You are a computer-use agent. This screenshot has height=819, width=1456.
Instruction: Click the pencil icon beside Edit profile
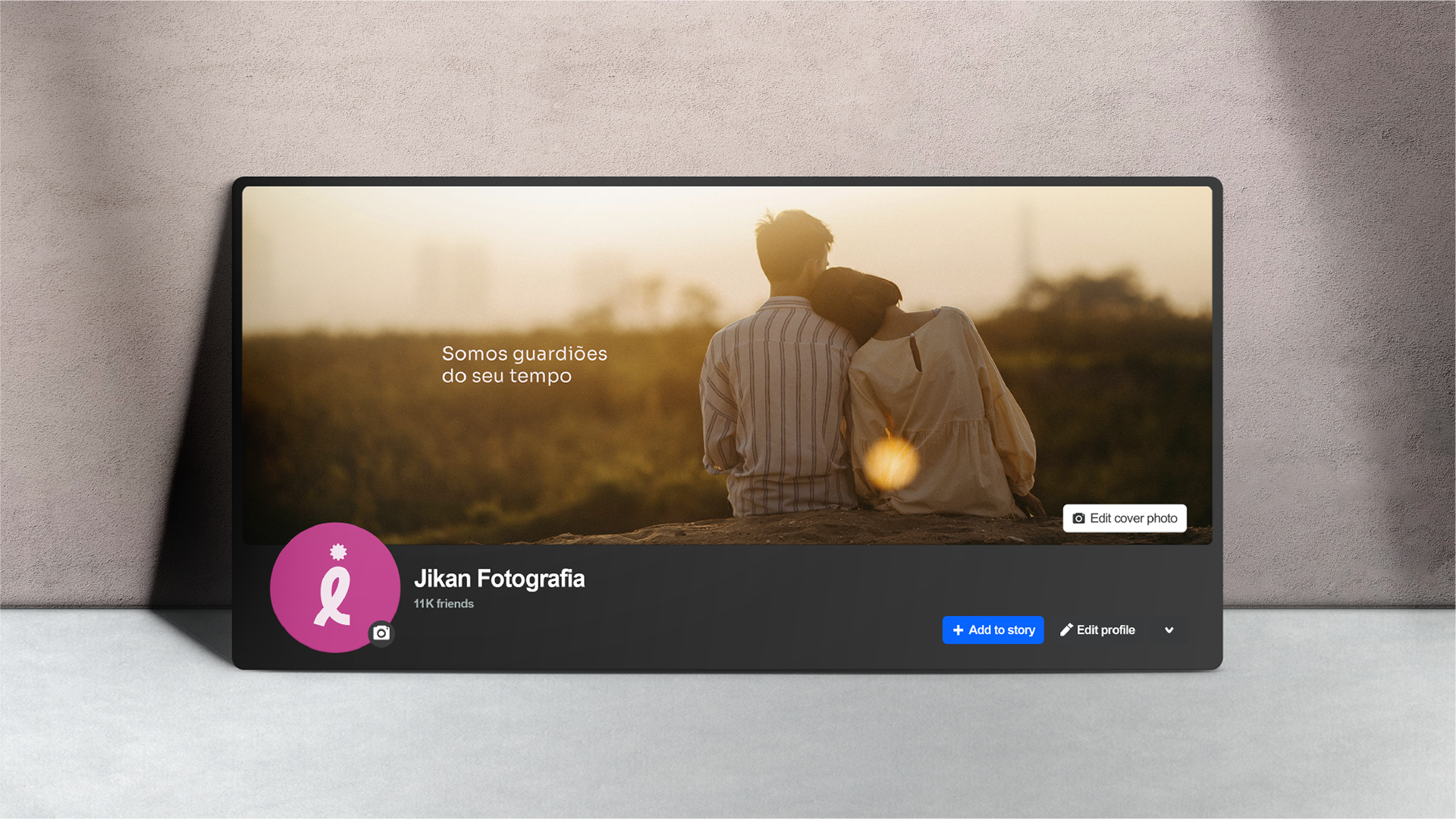point(1066,629)
